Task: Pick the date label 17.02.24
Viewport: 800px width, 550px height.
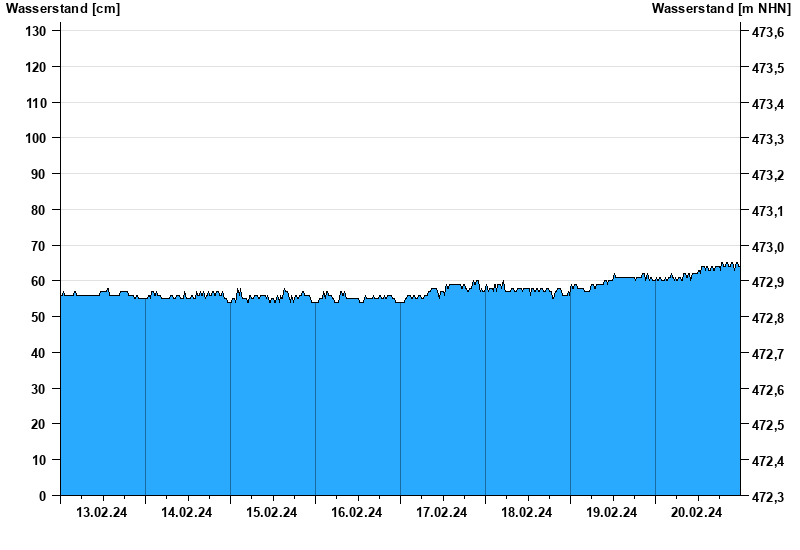Action: pyautogui.click(x=441, y=512)
